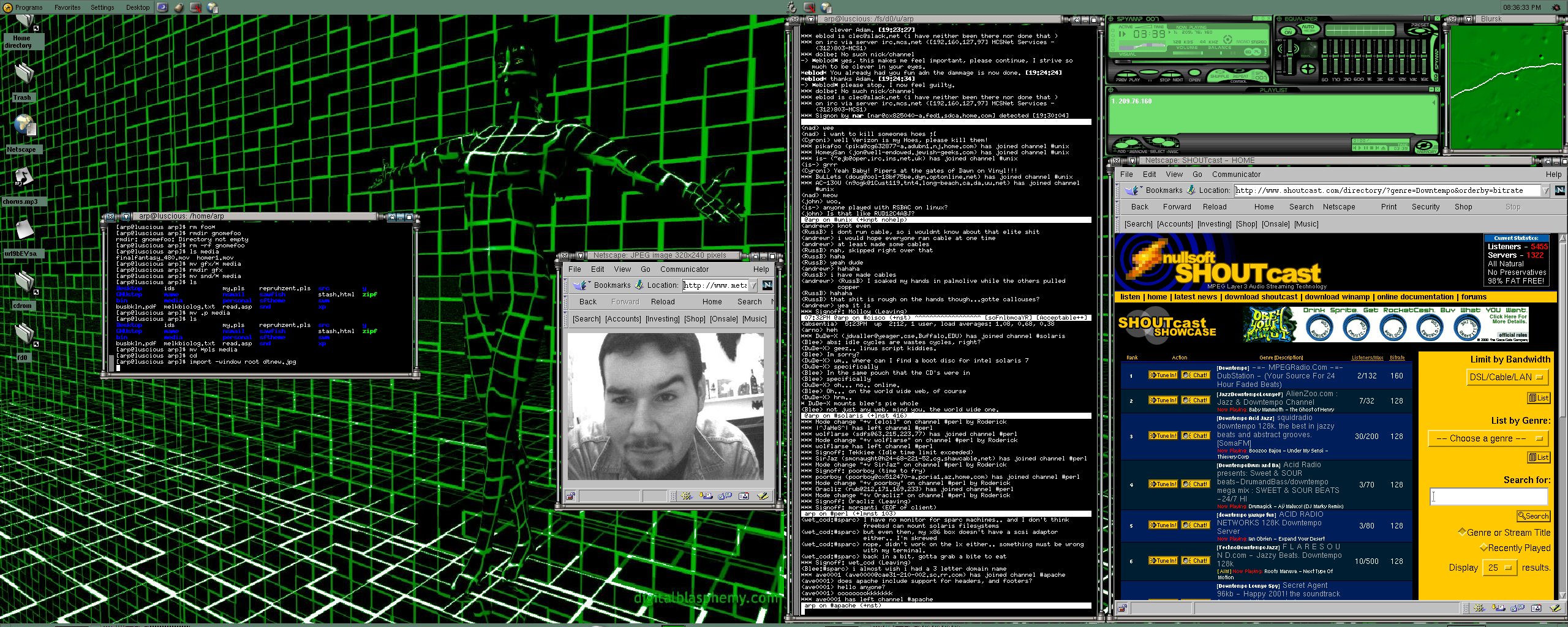
Task: Click the security padlock in SHOUTcast status bar
Action: (1122, 608)
